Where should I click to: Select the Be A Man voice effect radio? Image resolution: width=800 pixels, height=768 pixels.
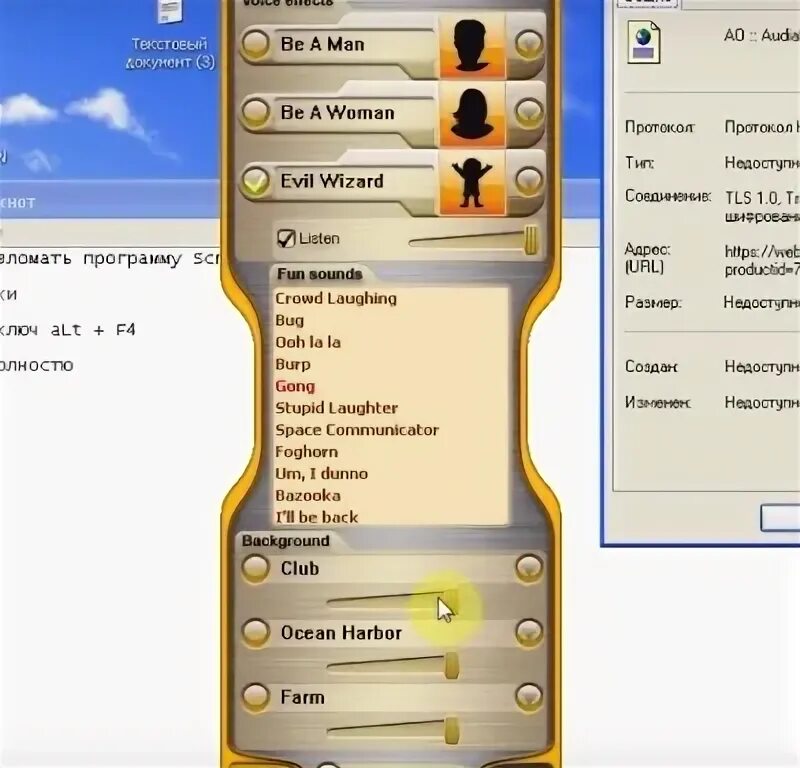256,44
